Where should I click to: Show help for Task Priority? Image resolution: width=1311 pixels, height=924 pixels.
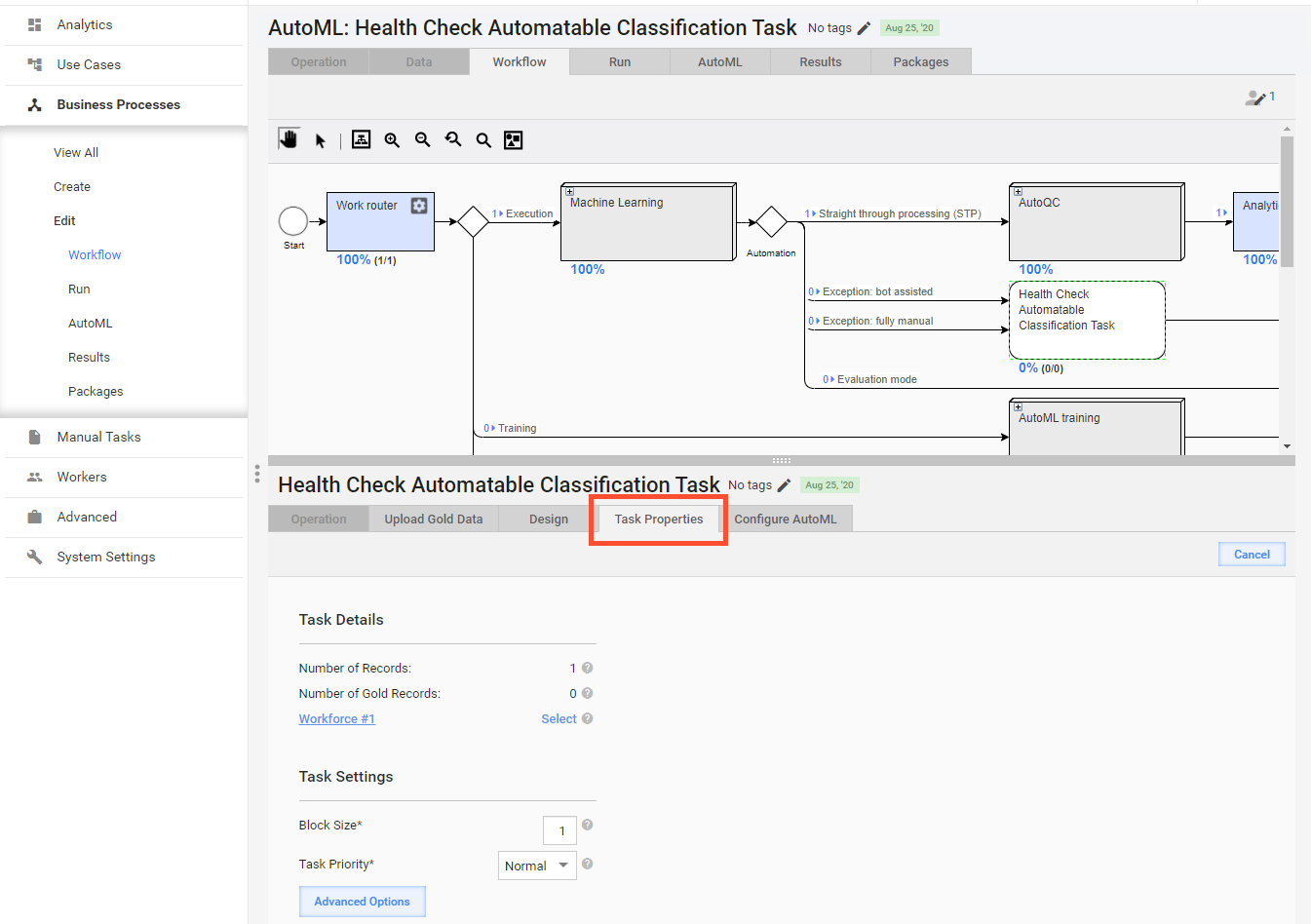click(588, 864)
